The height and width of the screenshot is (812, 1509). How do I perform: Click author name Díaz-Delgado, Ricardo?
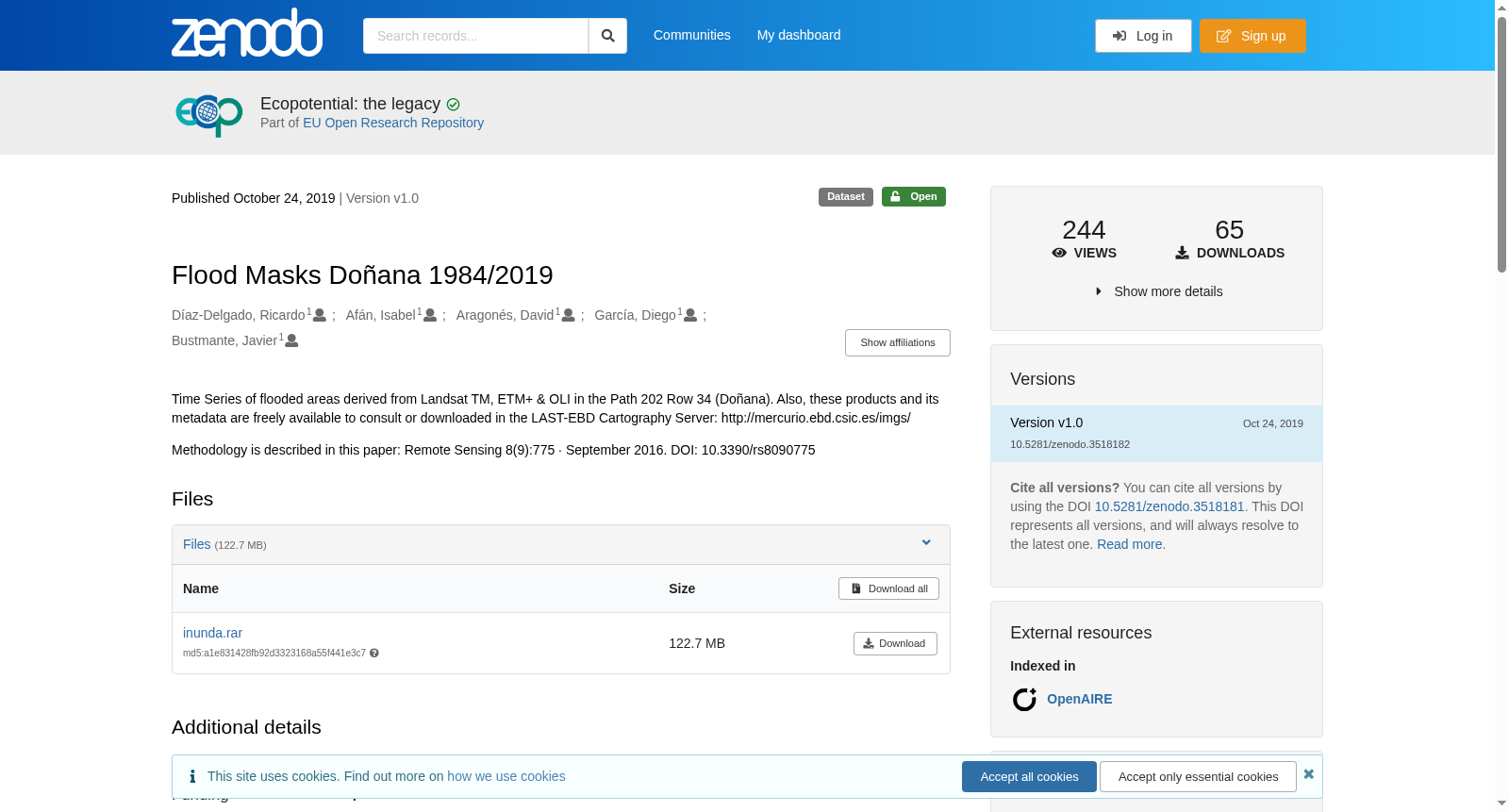(x=239, y=315)
